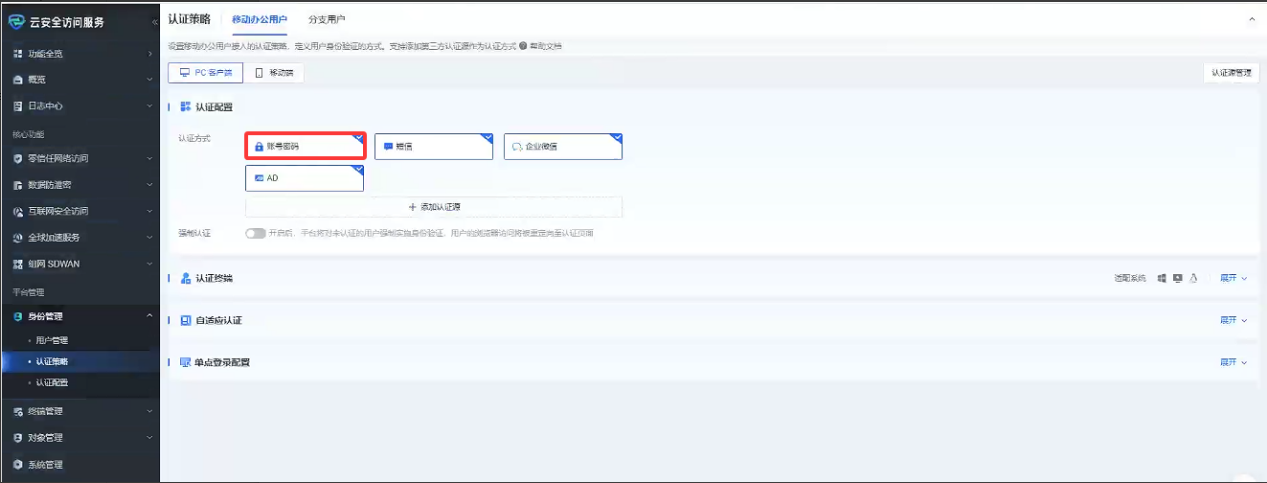Expand the 互联网安全访问 sidebar menu

pos(149,211)
